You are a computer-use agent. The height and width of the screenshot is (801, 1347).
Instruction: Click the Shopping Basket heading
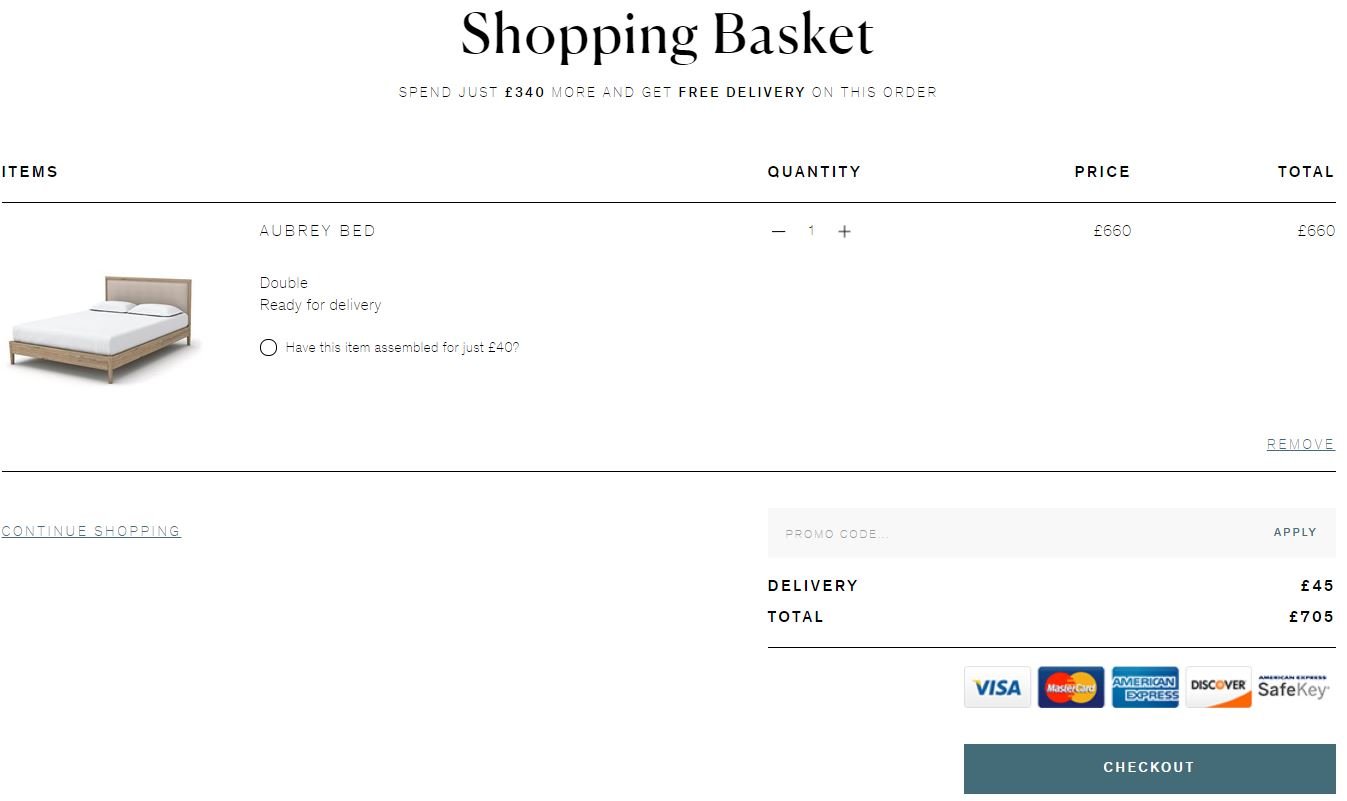pos(667,35)
